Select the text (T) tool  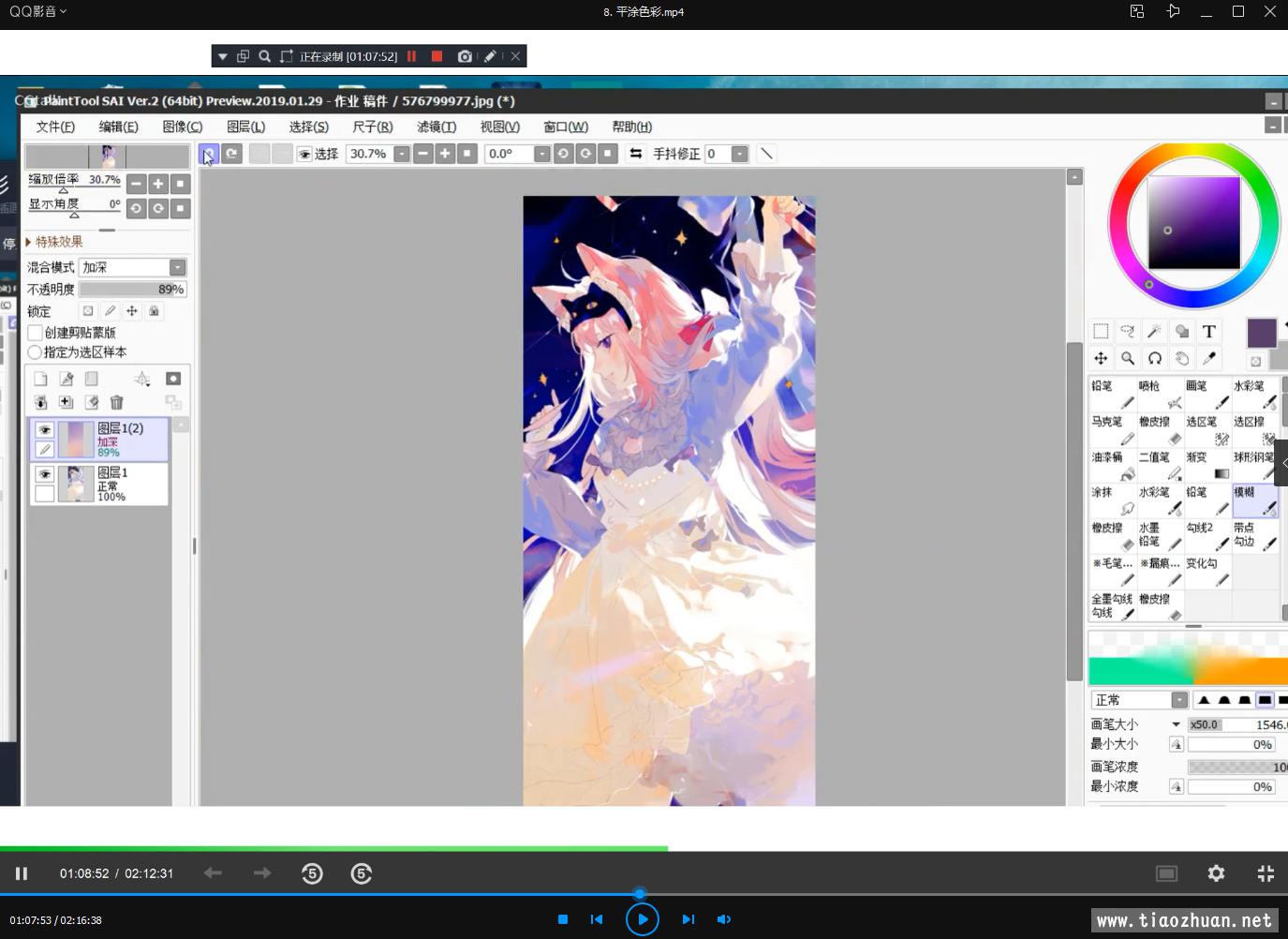coord(1209,332)
